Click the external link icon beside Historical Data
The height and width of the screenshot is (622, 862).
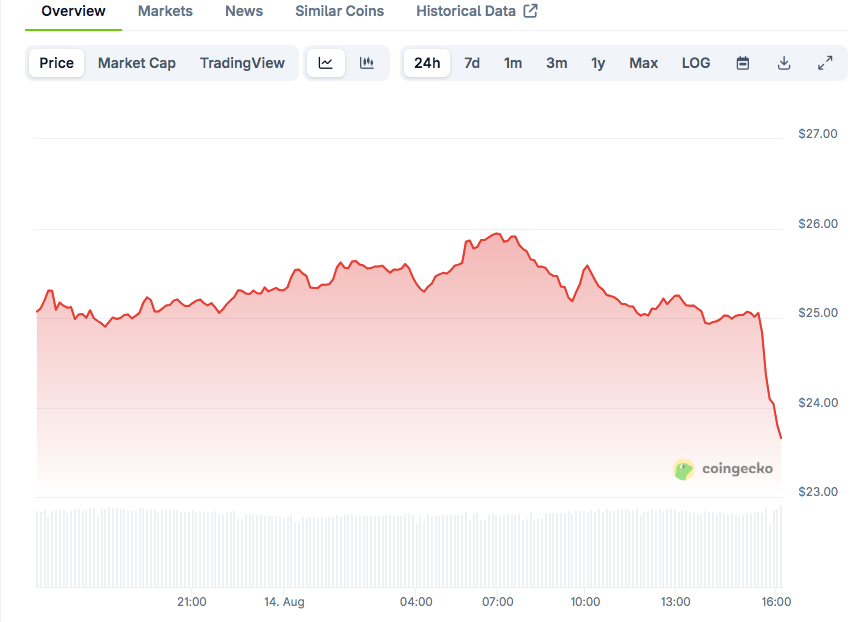[531, 11]
